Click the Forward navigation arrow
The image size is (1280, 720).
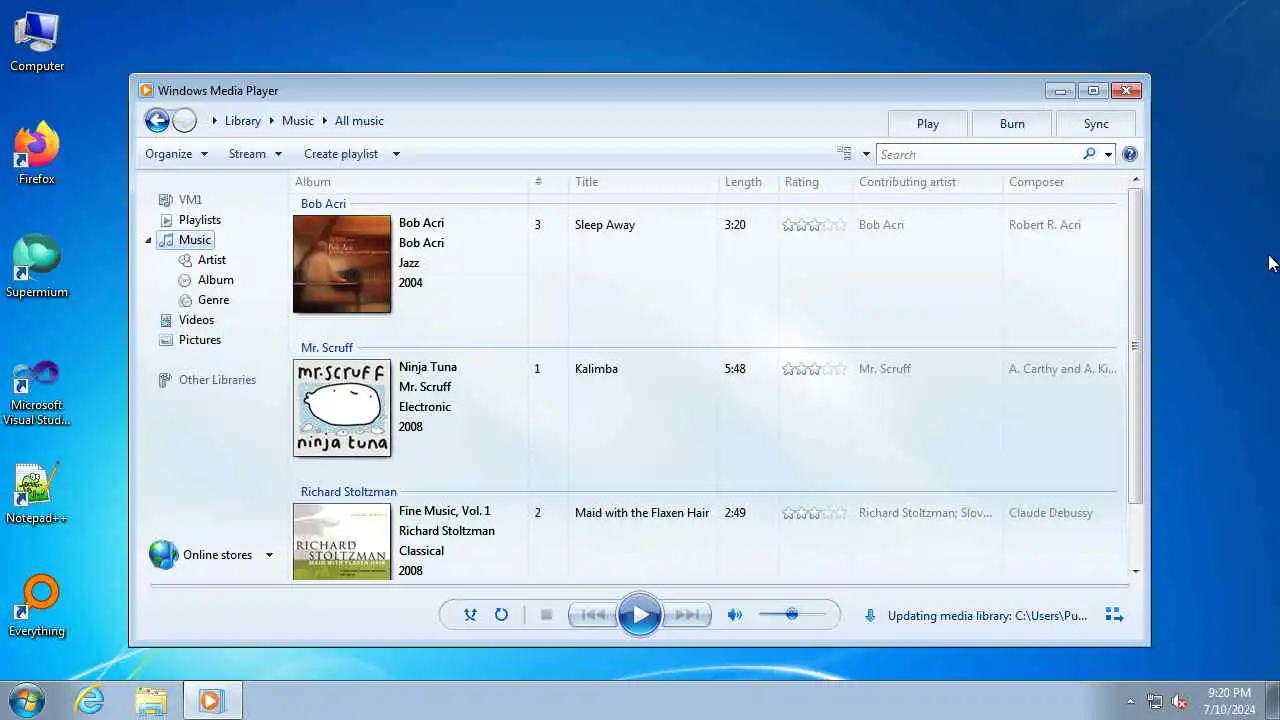[184, 121]
